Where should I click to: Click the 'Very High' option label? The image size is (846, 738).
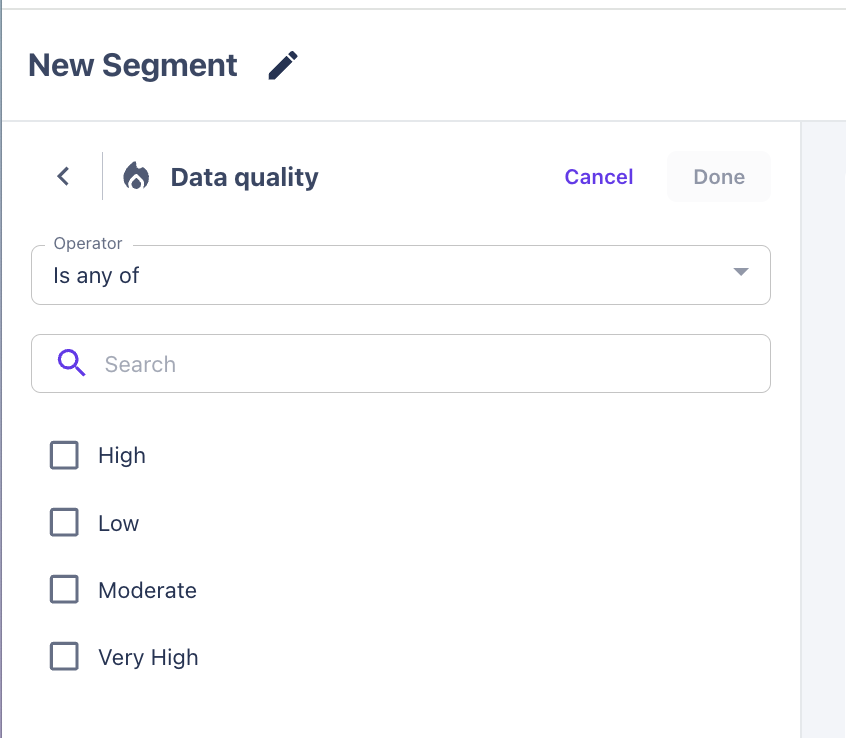pyautogui.click(x=148, y=657)
